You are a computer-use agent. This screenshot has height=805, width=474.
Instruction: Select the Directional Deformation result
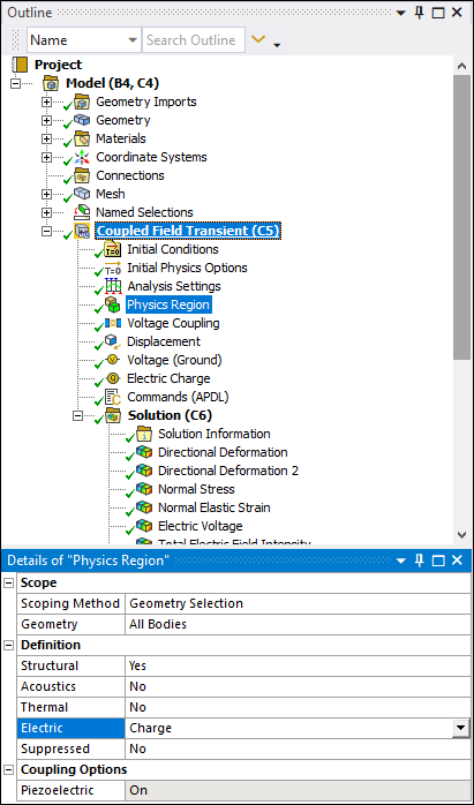(222, 452)
